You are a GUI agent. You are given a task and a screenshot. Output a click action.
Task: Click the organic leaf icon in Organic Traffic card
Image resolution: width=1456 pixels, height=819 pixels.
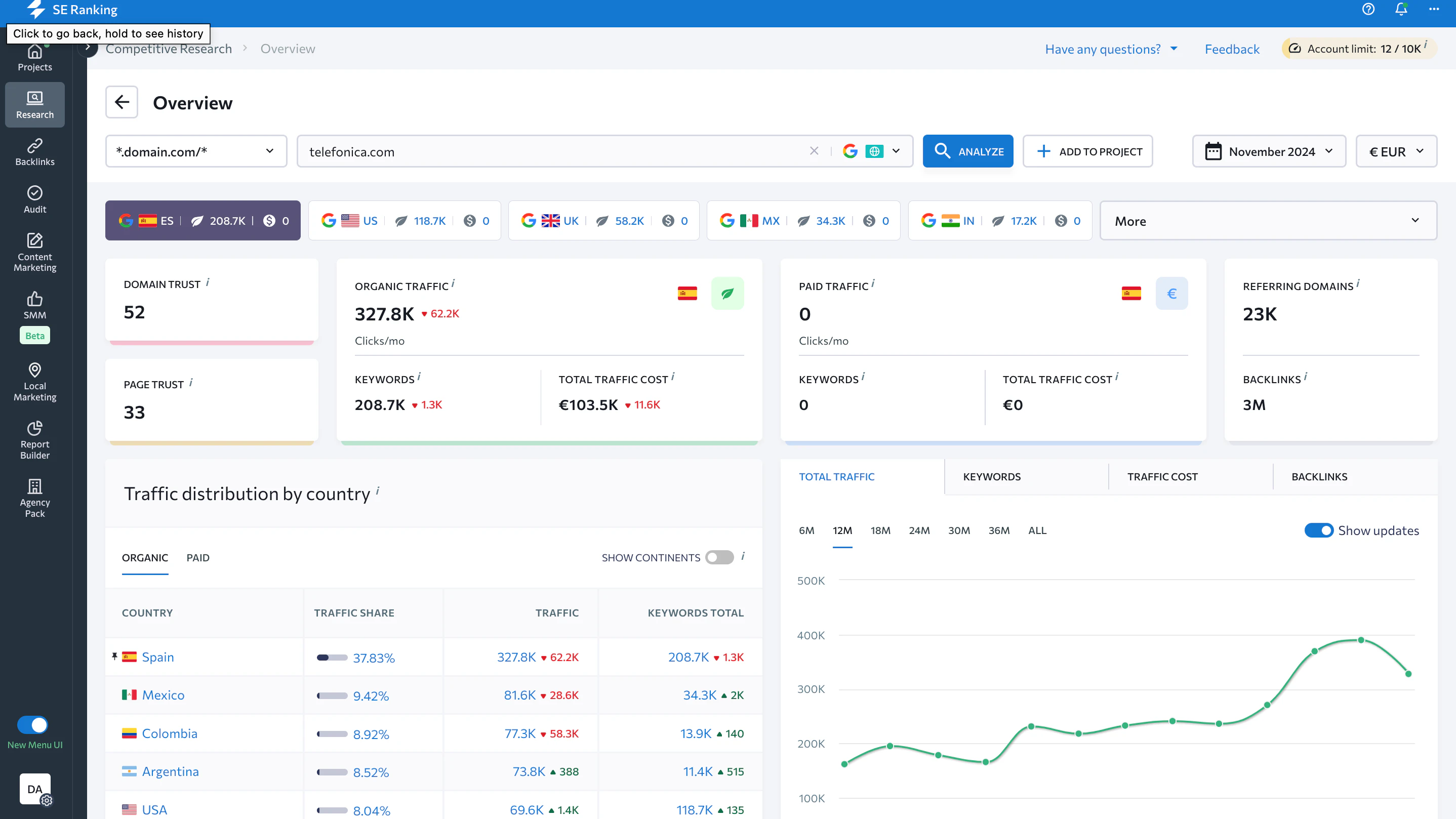tap(727, 294)
